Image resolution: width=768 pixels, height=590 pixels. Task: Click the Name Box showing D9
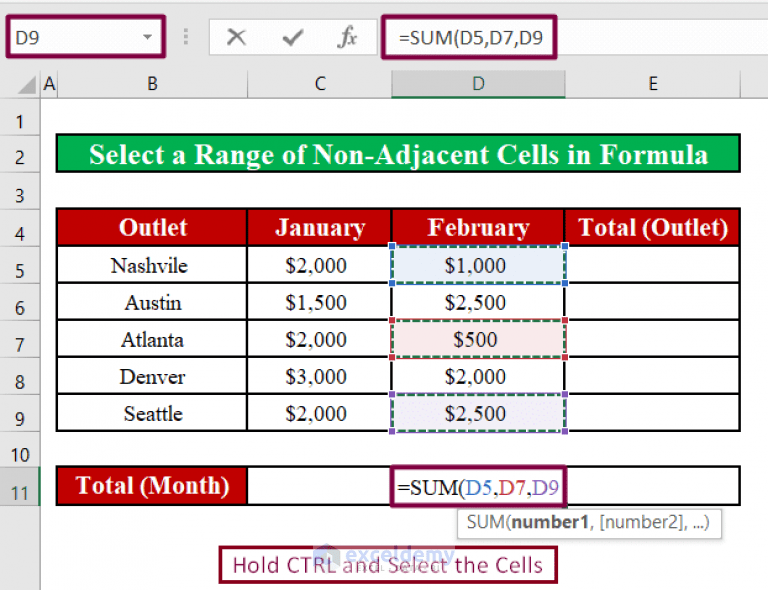[85, 37]
